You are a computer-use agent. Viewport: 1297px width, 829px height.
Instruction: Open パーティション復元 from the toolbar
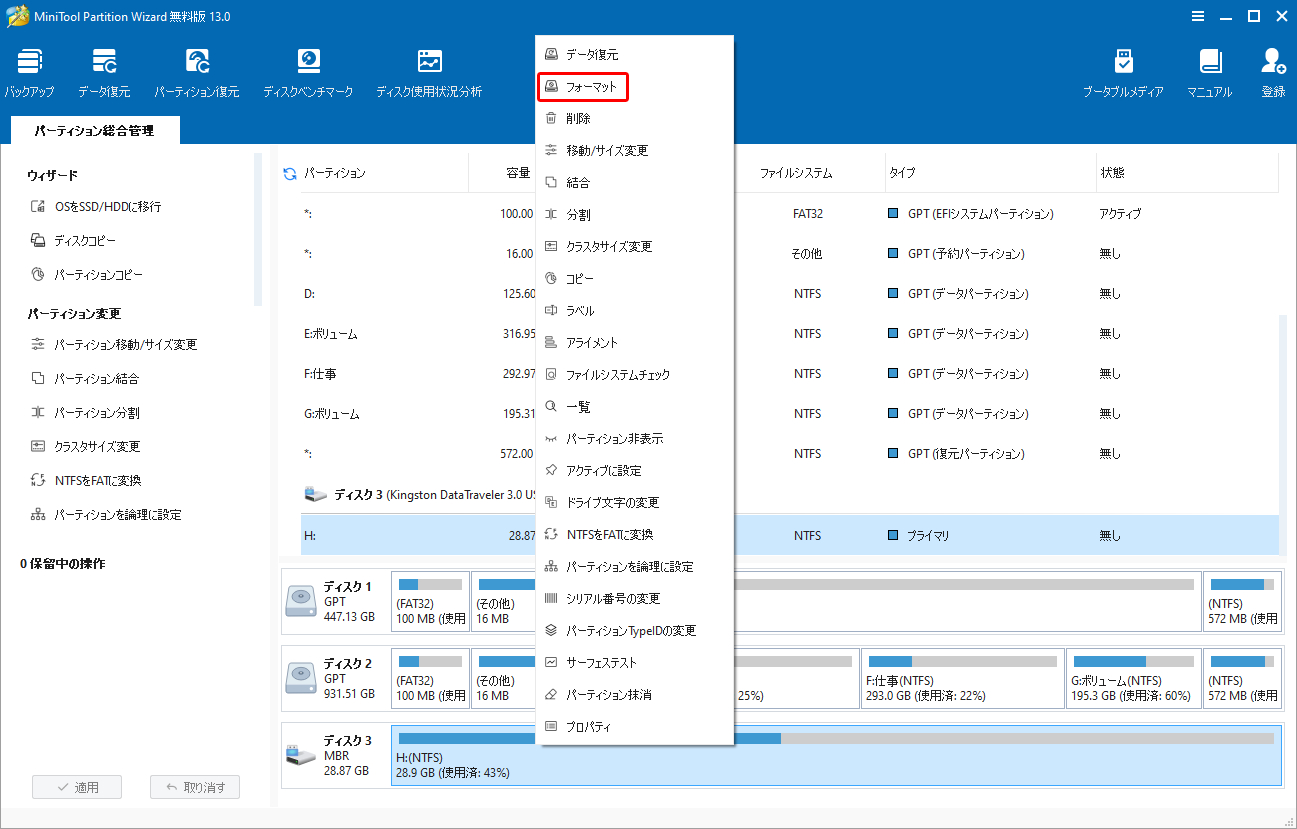coord(197,70)
